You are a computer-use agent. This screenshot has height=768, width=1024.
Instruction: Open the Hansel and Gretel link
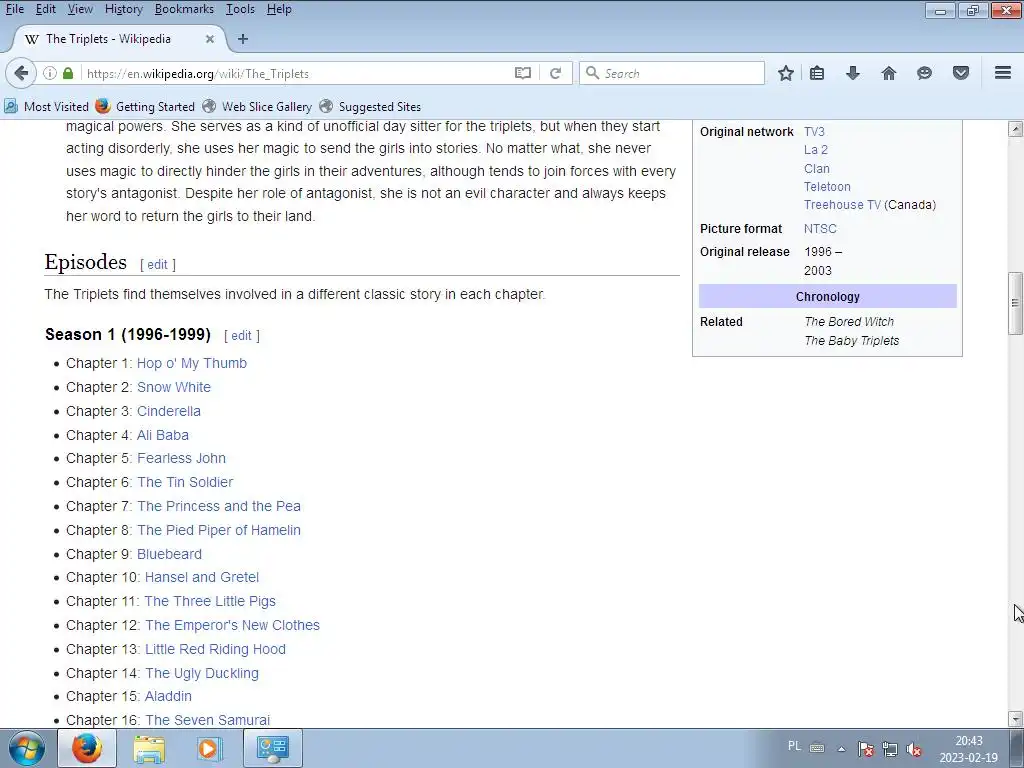point(202,577)
